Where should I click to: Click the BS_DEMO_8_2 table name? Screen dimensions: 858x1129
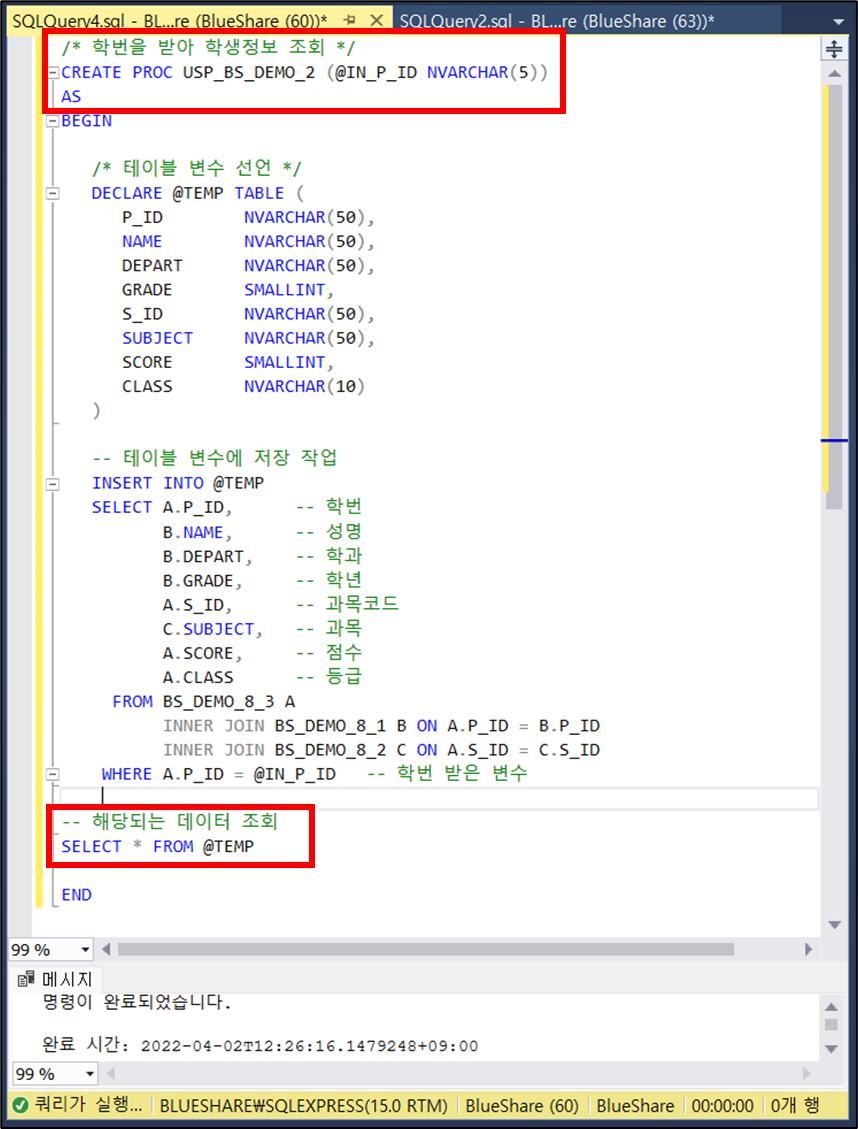330,750
